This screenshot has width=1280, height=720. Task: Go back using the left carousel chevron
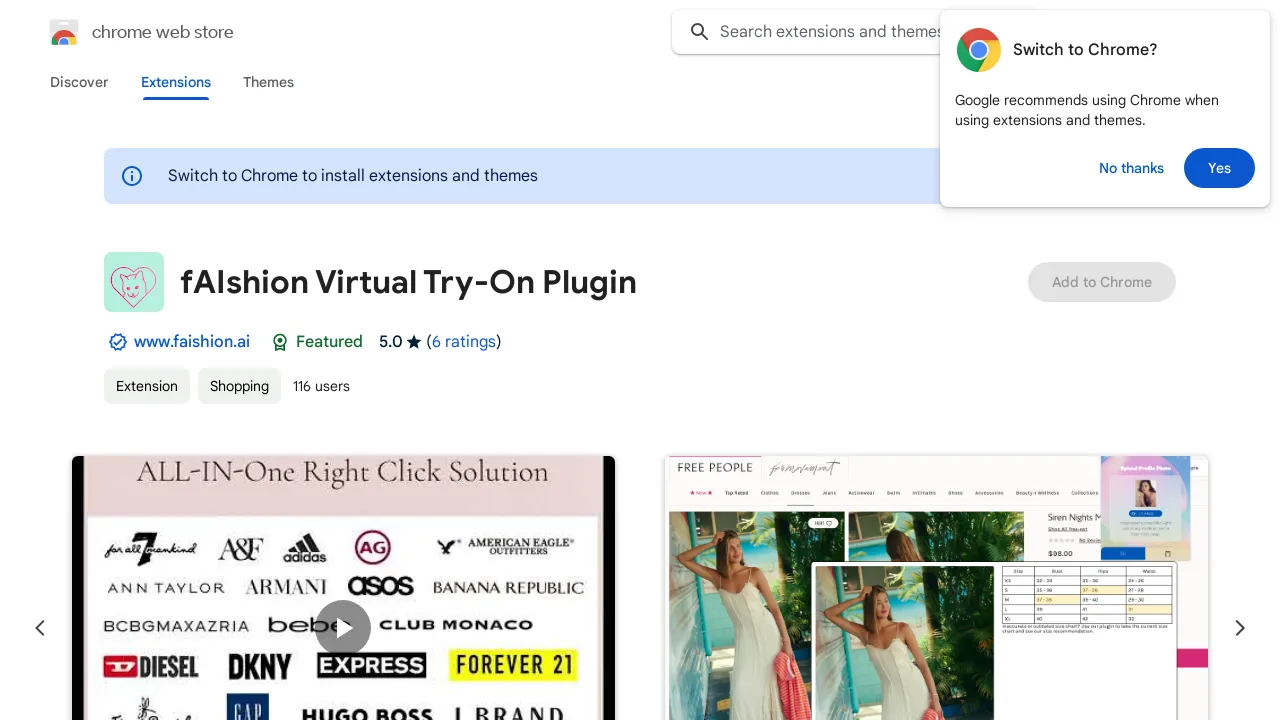[40, 628]
